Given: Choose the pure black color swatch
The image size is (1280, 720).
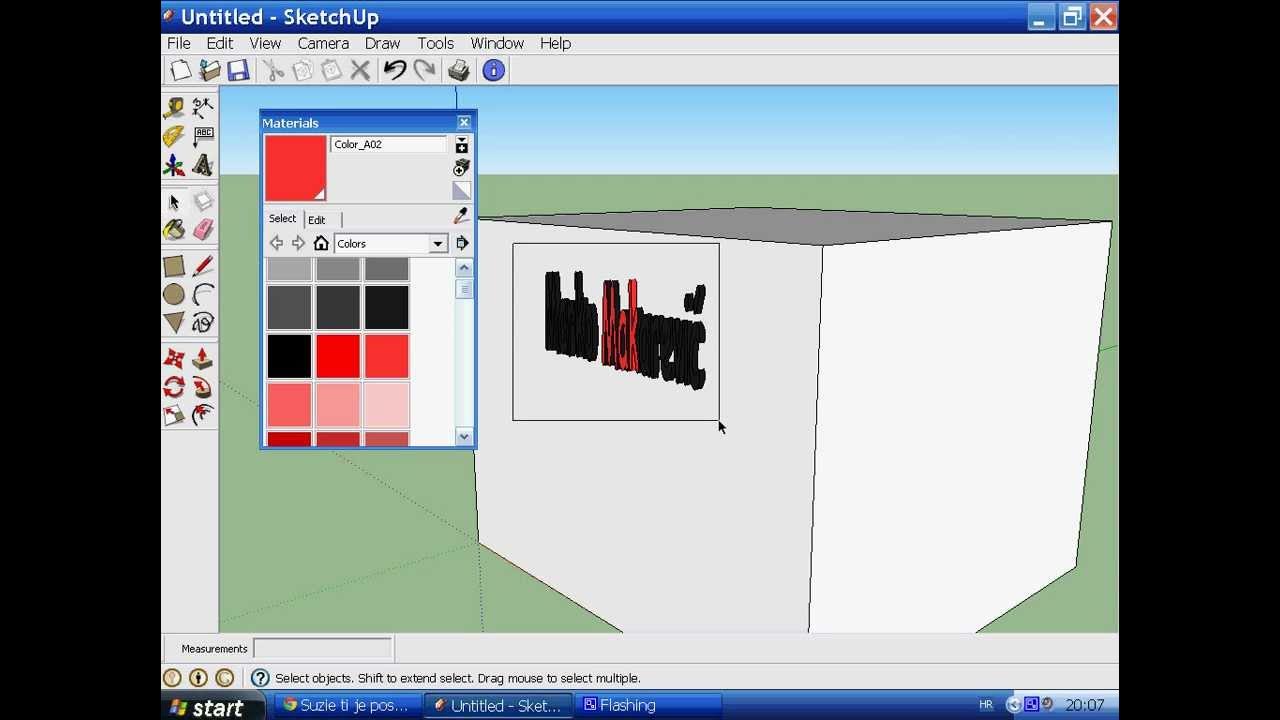Looking at the screenshot, I should [x=289, y=356].
